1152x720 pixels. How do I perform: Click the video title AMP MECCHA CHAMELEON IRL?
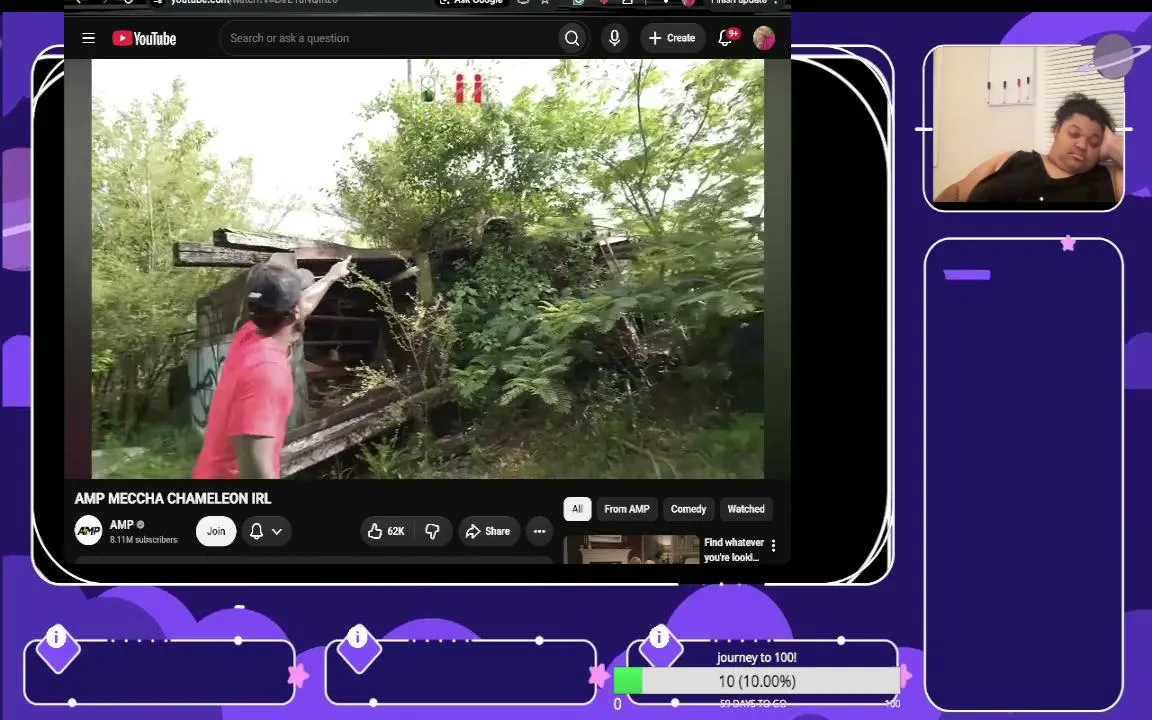(173, 499)
